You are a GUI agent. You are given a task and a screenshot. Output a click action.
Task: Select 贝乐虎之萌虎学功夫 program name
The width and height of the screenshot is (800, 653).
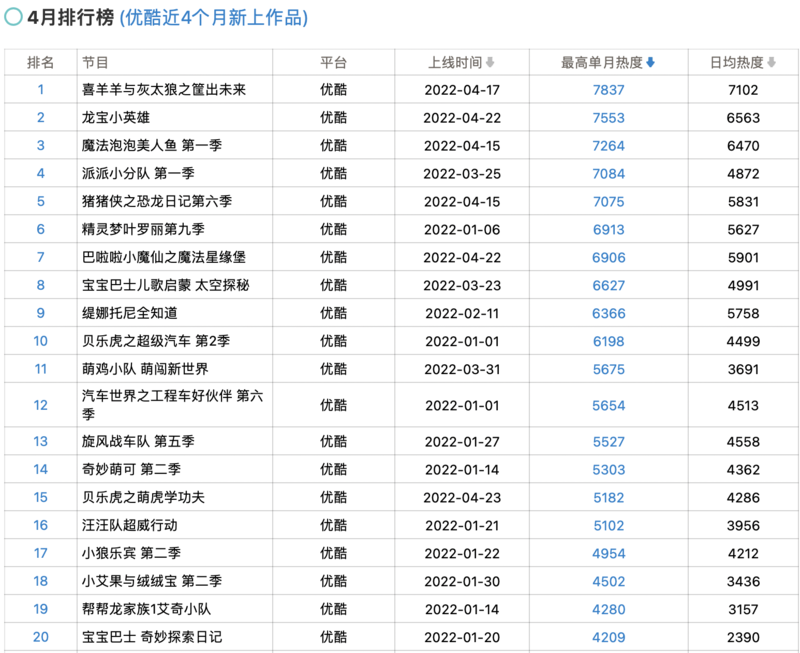(143, 497)
